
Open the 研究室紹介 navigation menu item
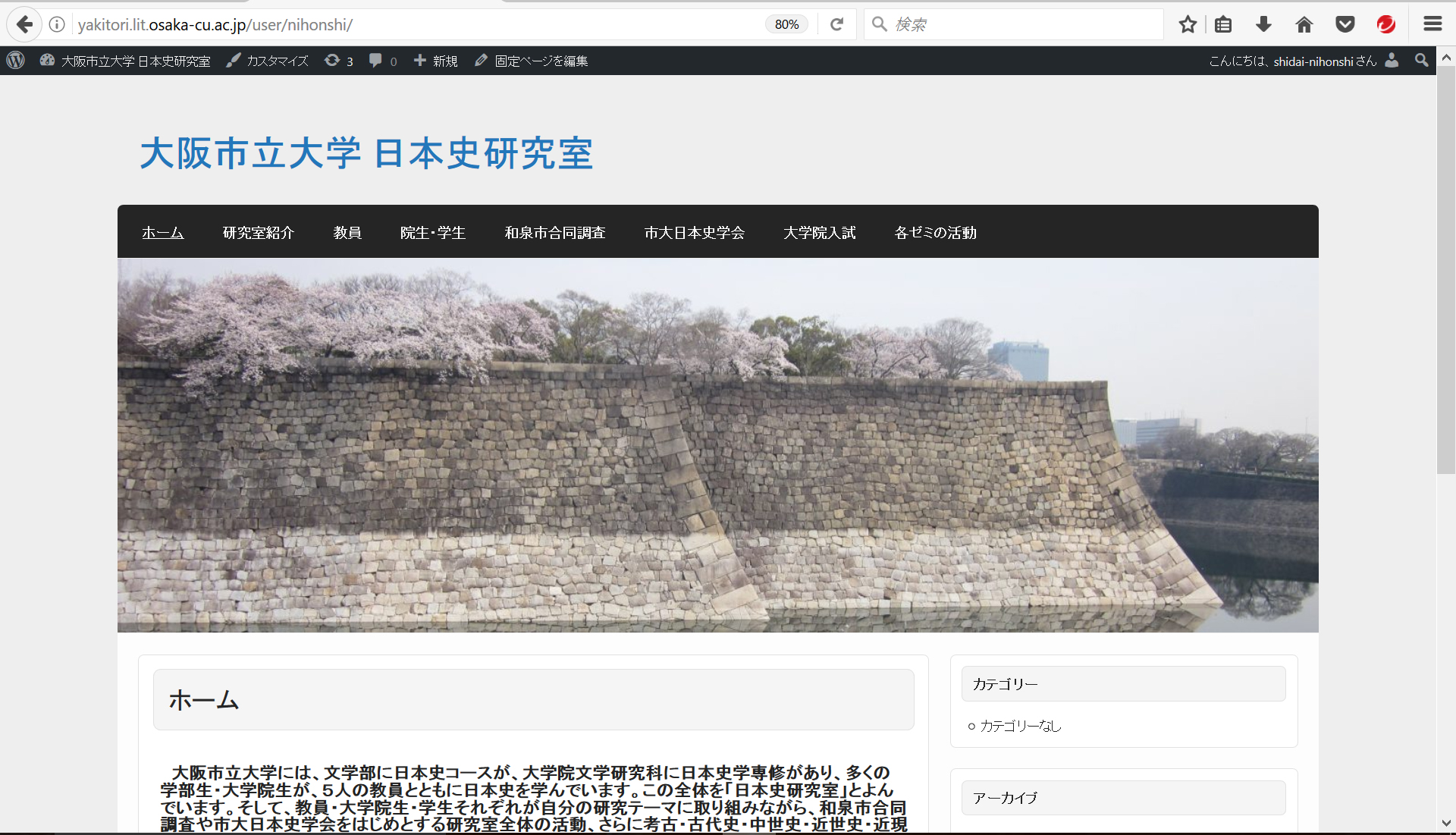258,233
